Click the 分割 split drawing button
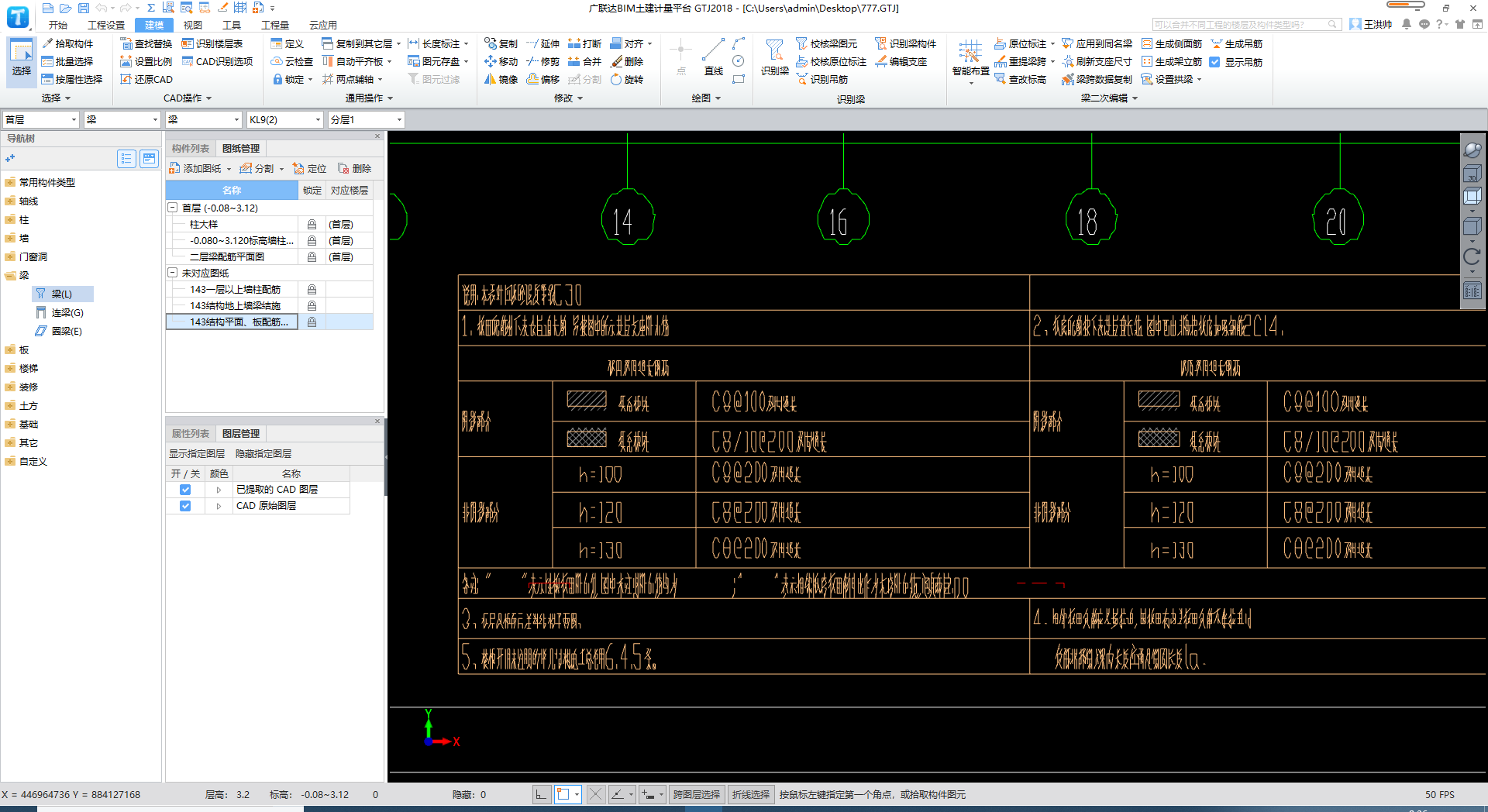The width and height of the screenshot is (1488, 812). [258, 169]
